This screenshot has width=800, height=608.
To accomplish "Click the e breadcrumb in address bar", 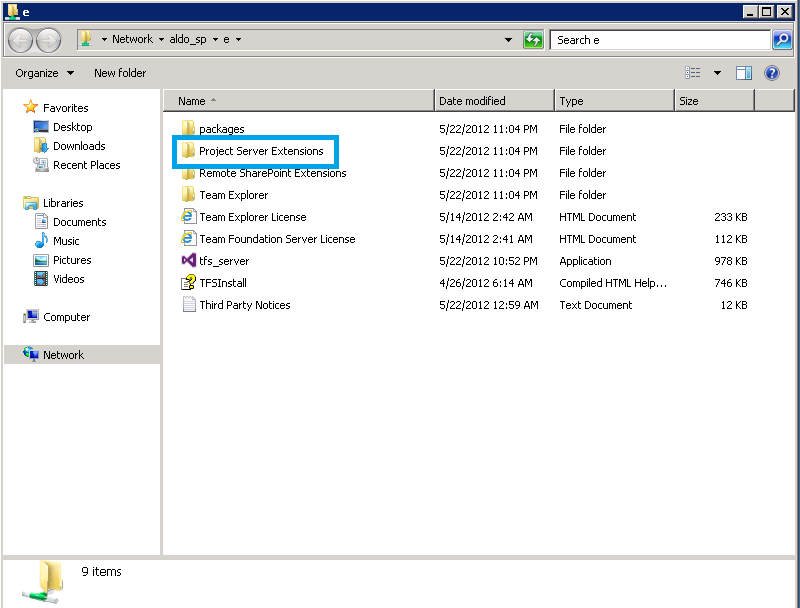I will click(x=226, y=39).
